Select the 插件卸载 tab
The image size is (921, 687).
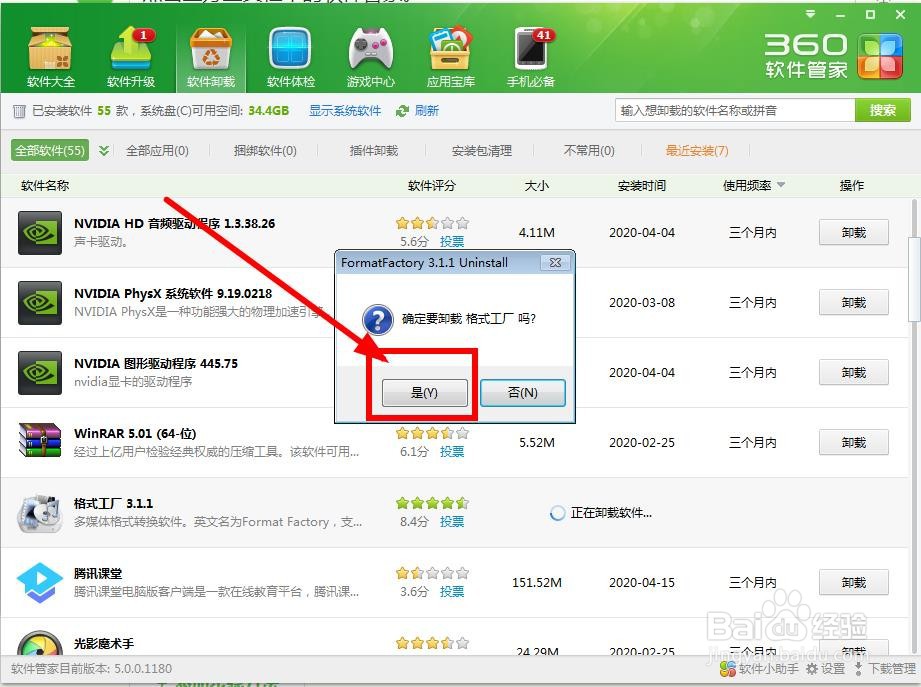374,151
